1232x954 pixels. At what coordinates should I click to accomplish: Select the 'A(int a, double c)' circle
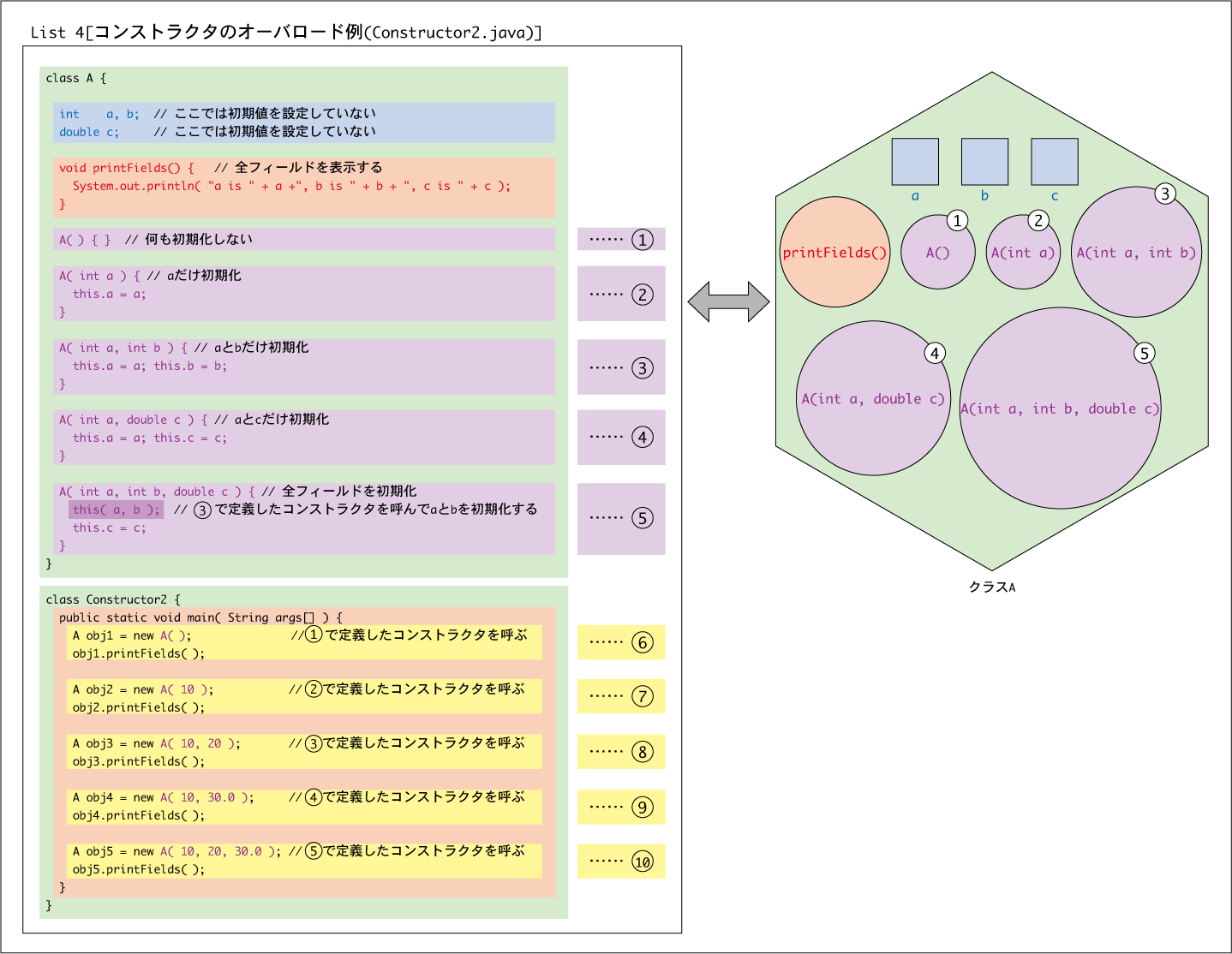[x=873, y=398]
